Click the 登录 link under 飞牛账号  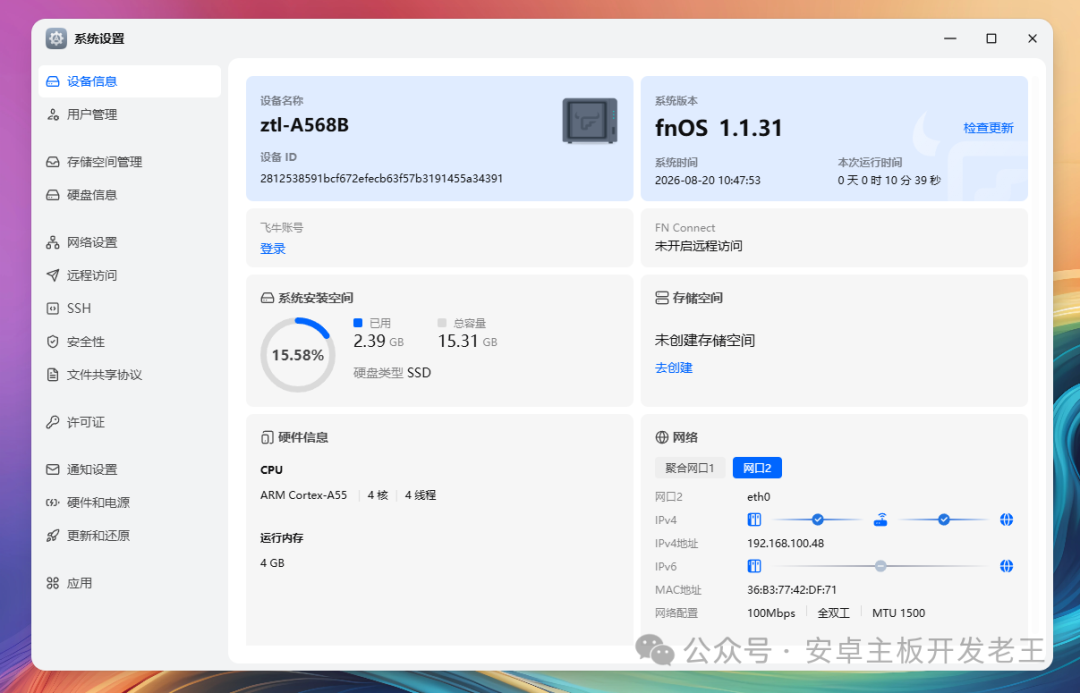273,249
